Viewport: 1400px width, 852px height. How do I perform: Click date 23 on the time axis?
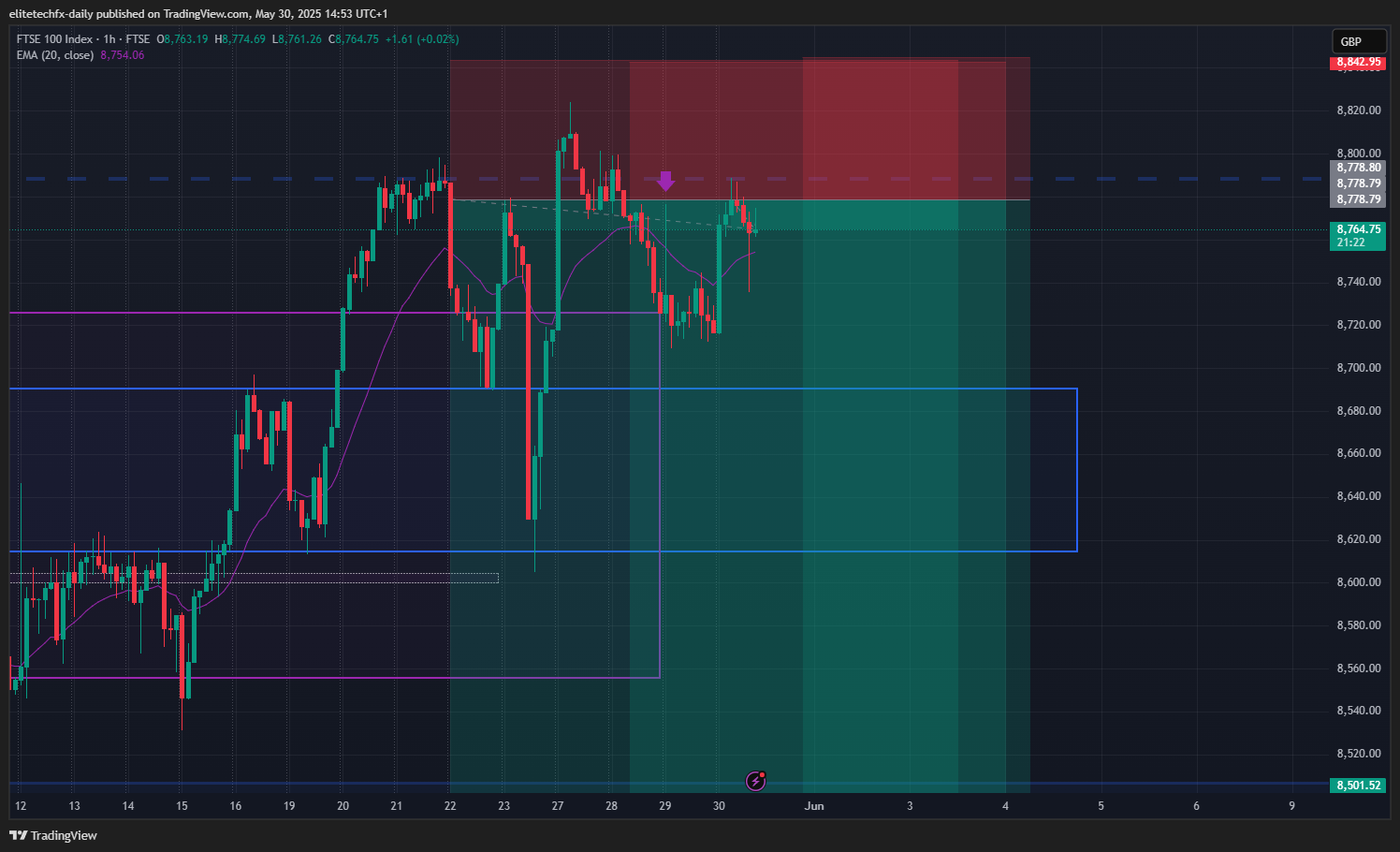pyautogui.click(x=504, y=806)
